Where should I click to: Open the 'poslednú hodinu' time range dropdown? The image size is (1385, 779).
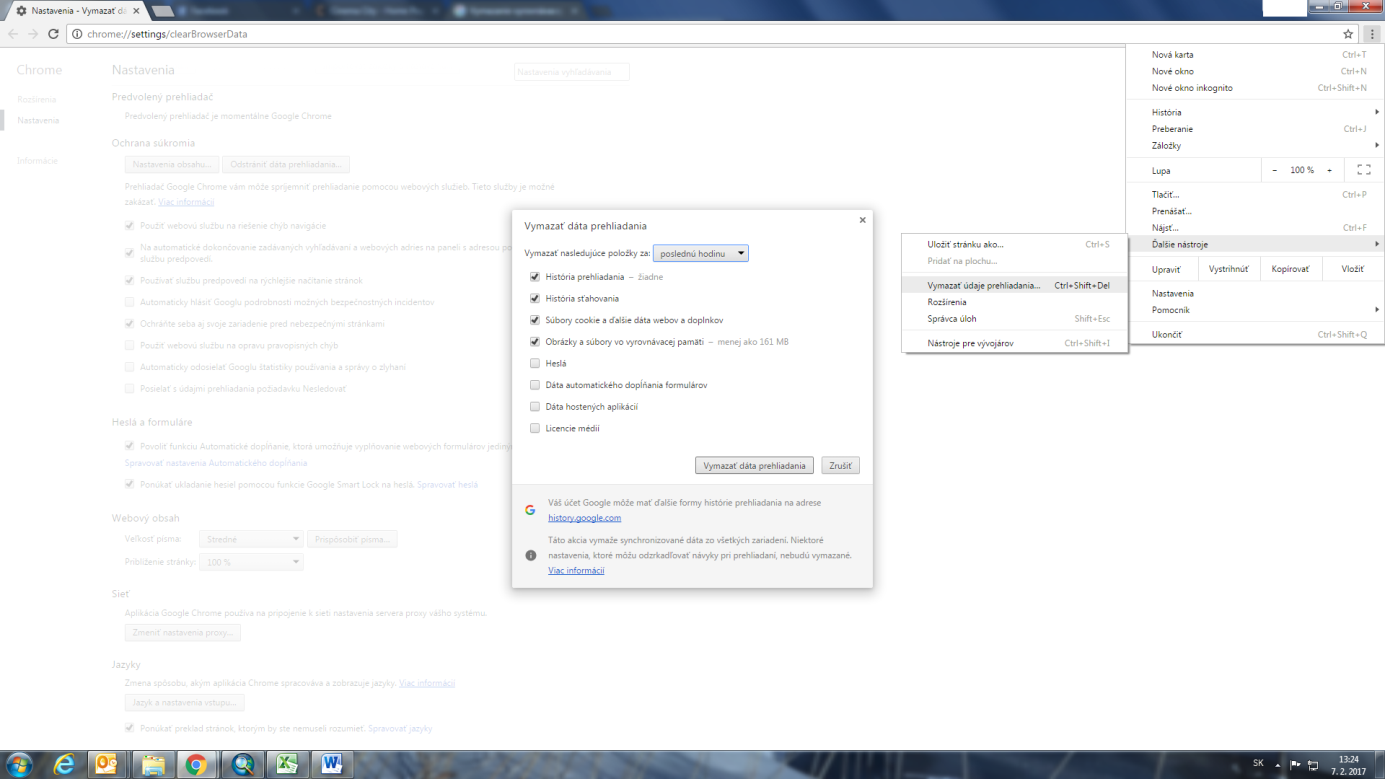700,254
